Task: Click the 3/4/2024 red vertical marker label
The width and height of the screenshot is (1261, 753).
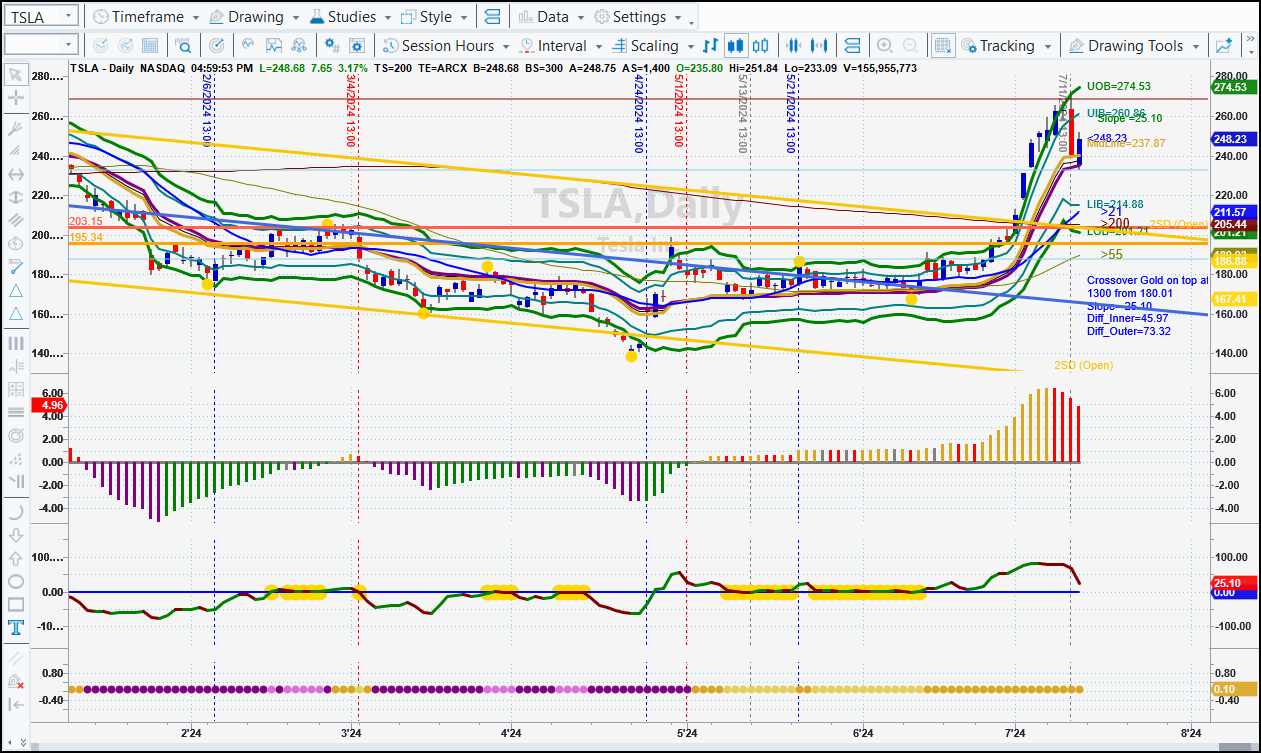Action: tap(351, 110)
